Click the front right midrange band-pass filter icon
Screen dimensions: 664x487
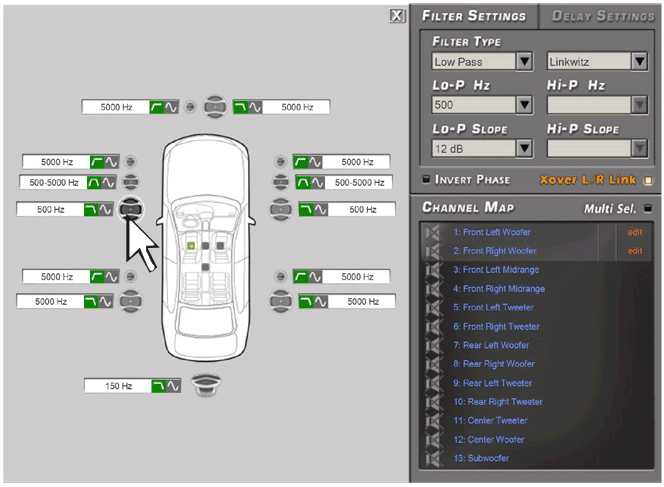tap(303, 183)
